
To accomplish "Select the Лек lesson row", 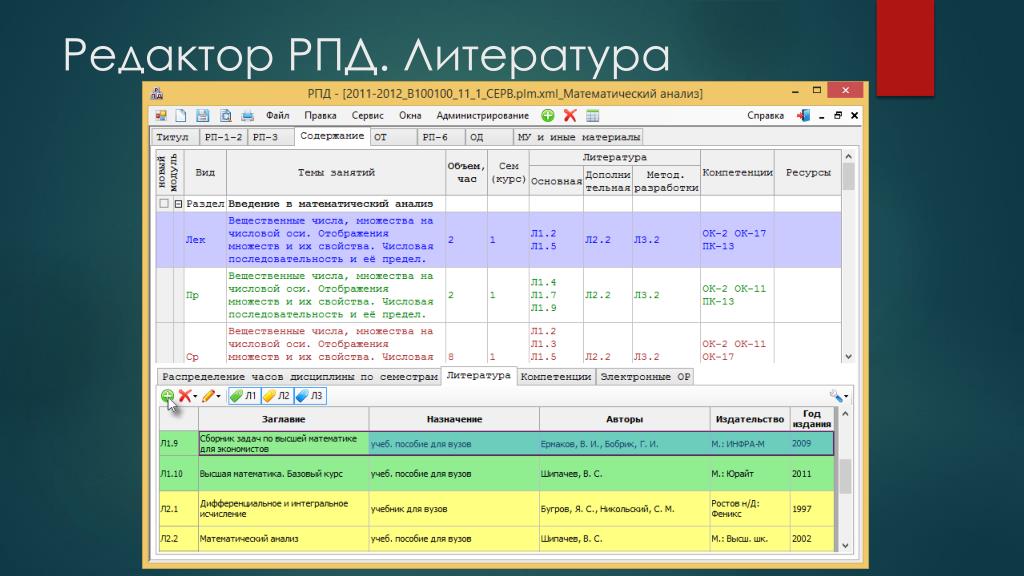I will pyautogui.click(x=498, y=240).
